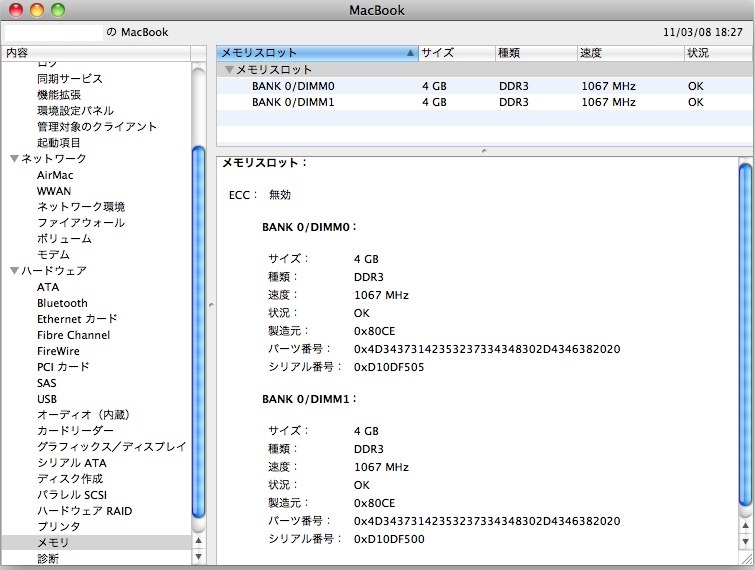Open 環境設定パネル in sidebar
The width and height of the screenshot is (755, 570).
tap(76, 110)
